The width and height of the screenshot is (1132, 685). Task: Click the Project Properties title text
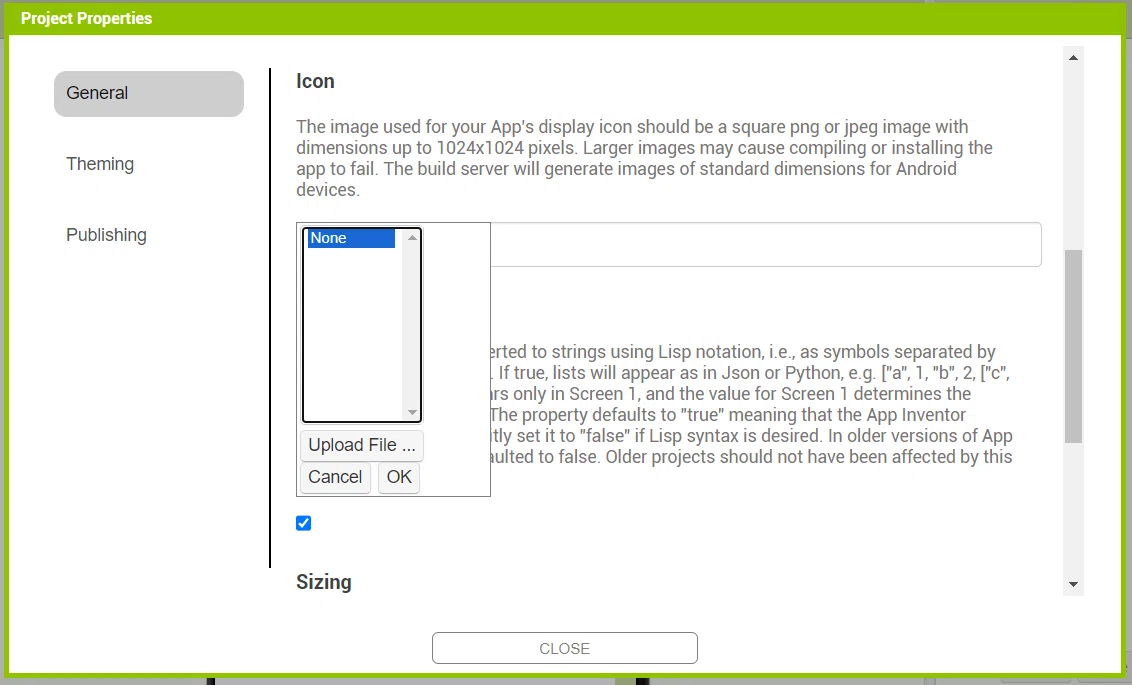[x=87, y=18]
